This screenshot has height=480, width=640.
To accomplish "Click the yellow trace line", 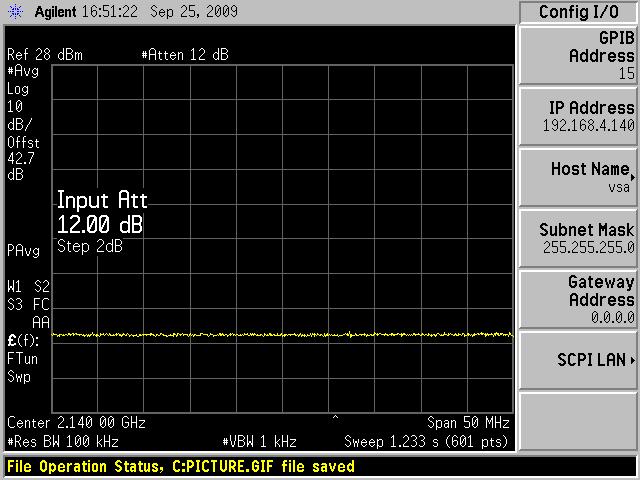I will pos(280,335).
